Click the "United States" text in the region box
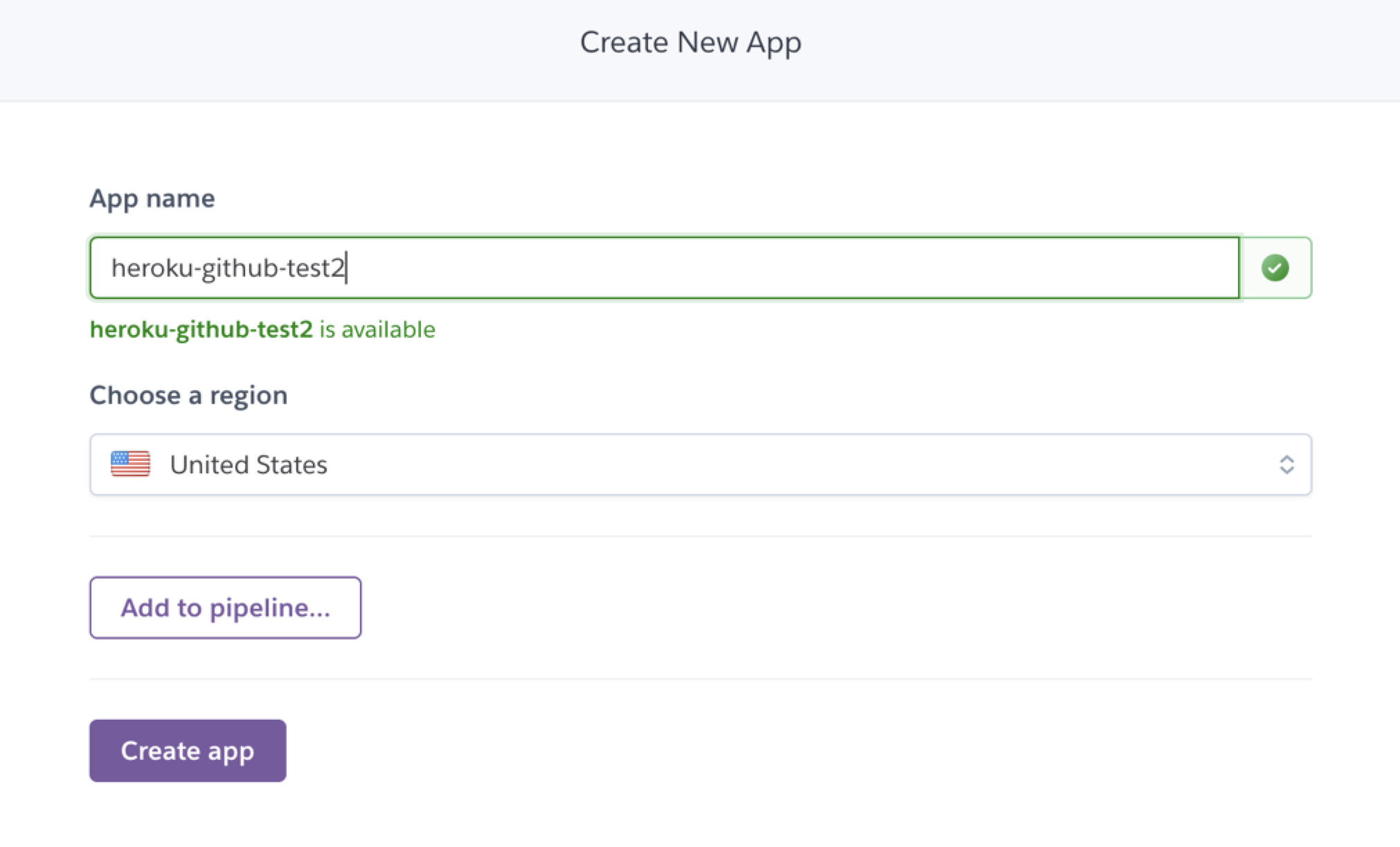This screenshot has height=847, width=1400. [x=249, y=464]
